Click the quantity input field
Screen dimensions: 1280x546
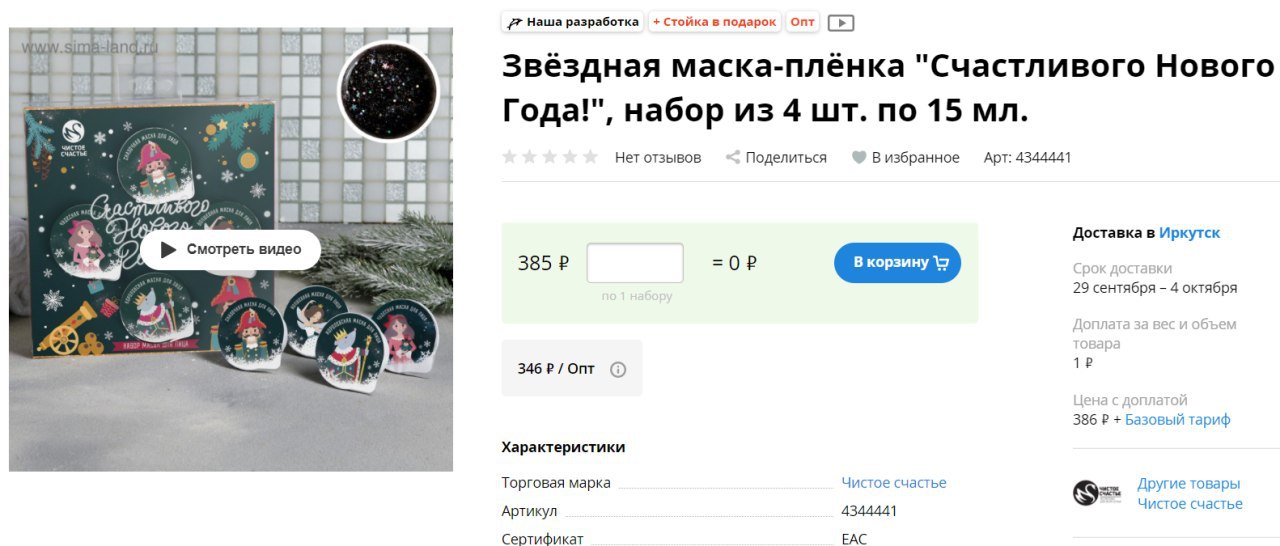click(635, 263)
